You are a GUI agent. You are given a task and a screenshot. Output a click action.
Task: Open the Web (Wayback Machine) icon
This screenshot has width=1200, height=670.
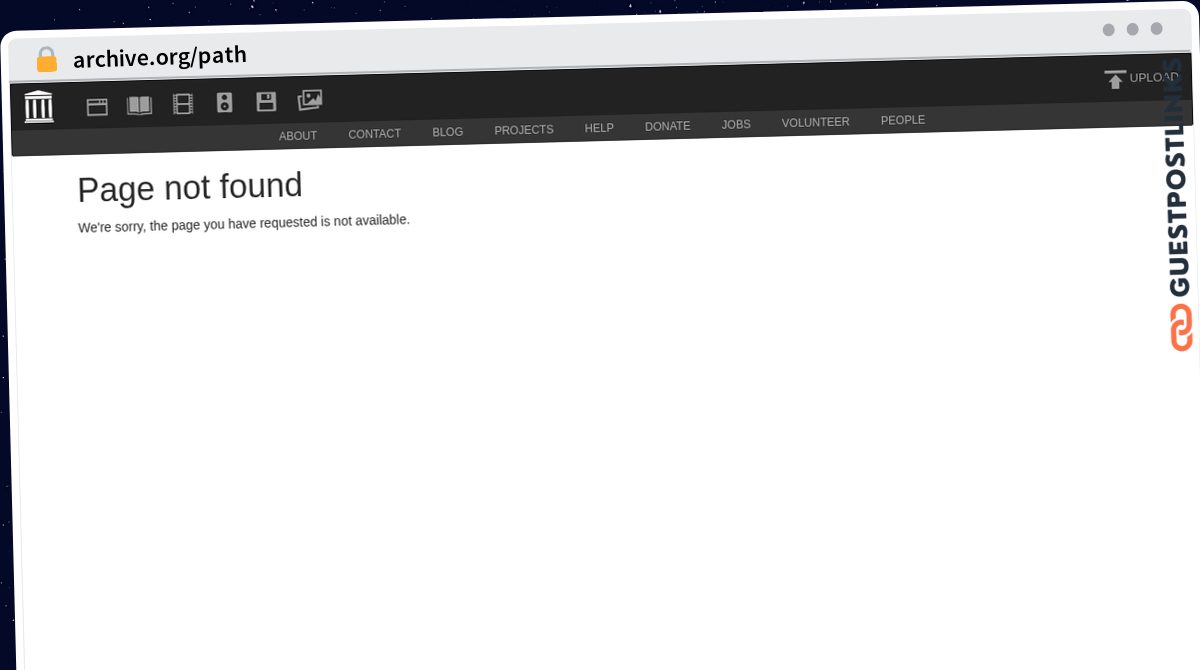97,107
